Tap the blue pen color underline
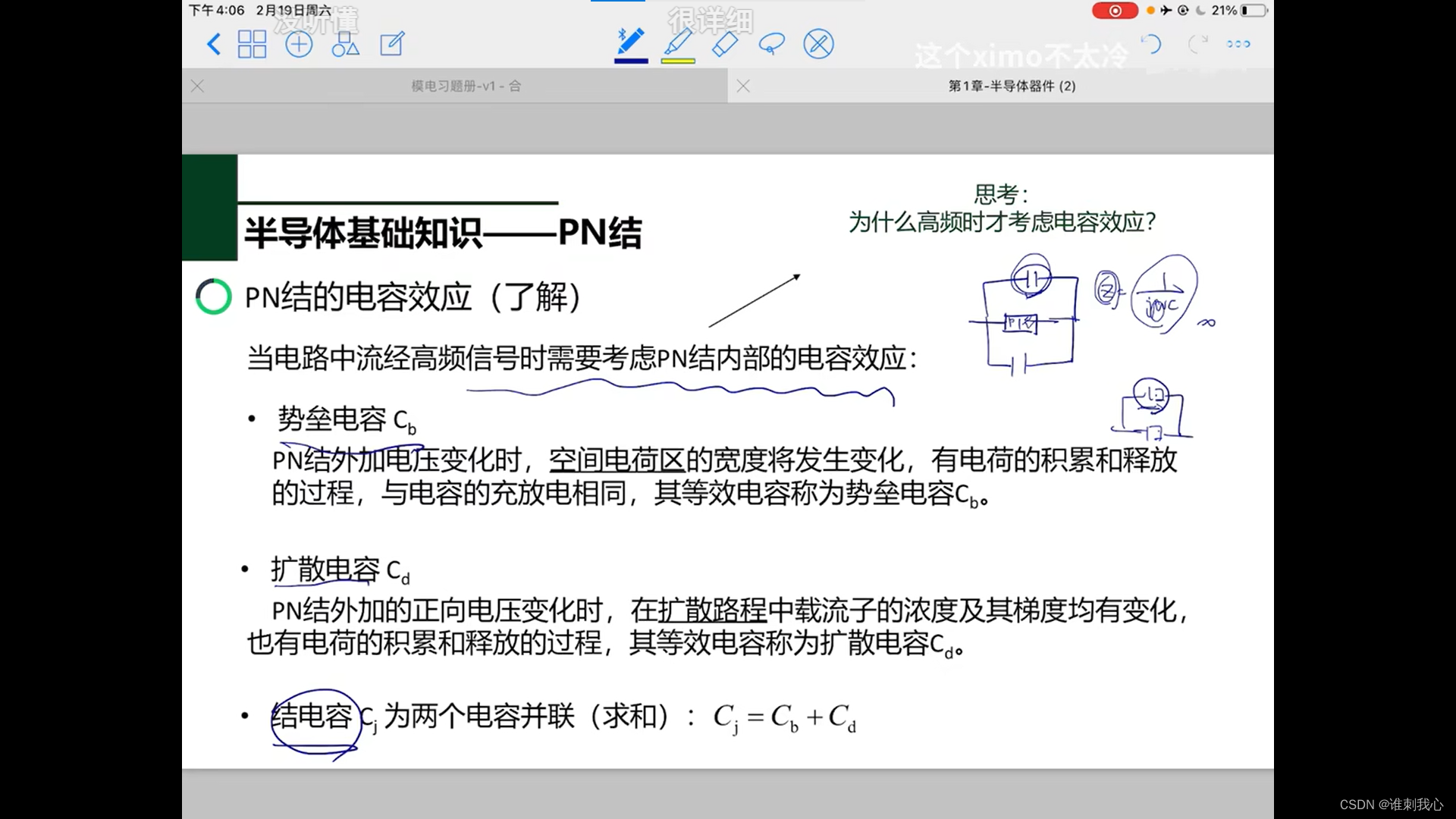 630,61
